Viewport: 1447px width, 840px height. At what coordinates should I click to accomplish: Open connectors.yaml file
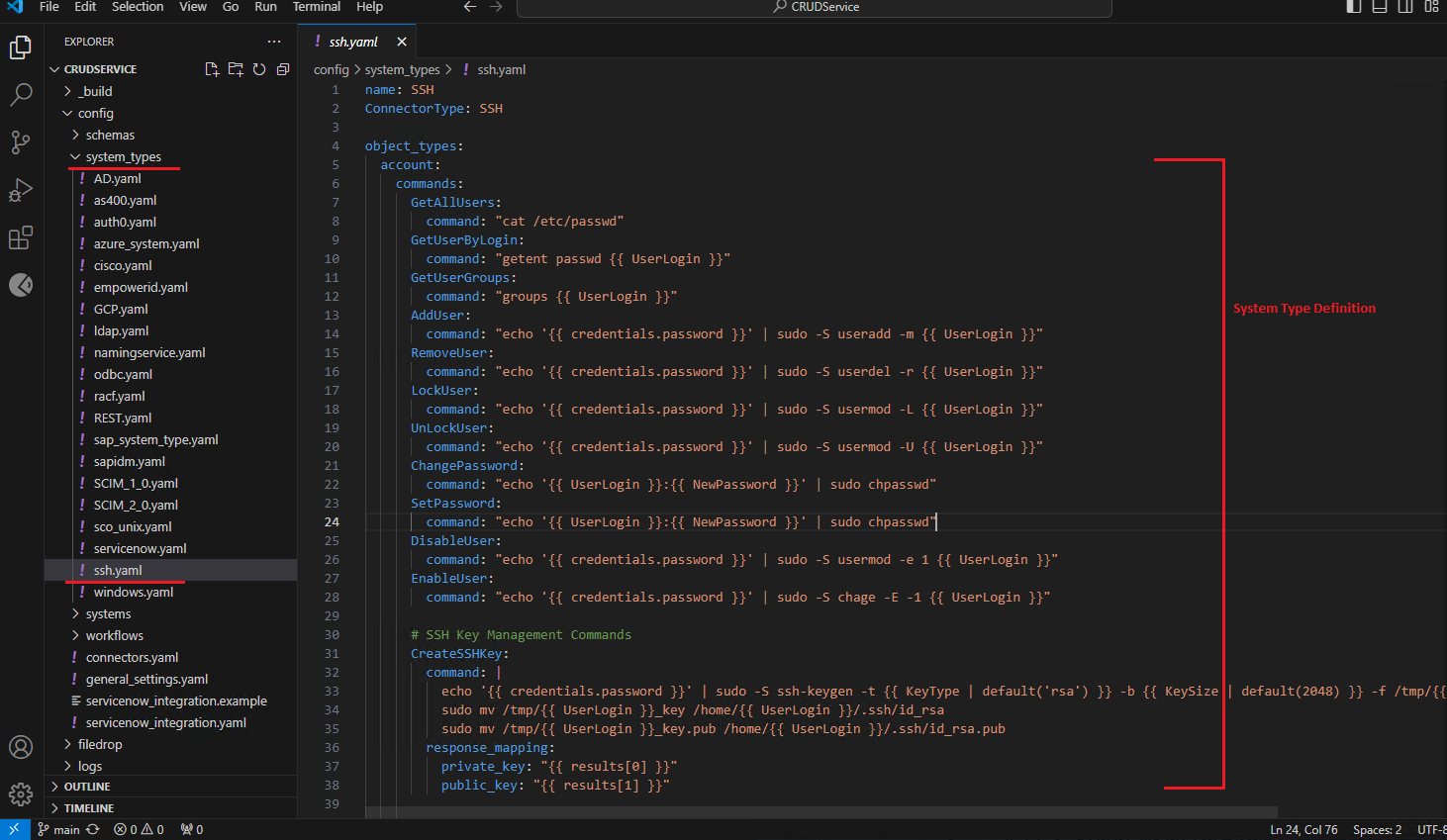point(170,657)
